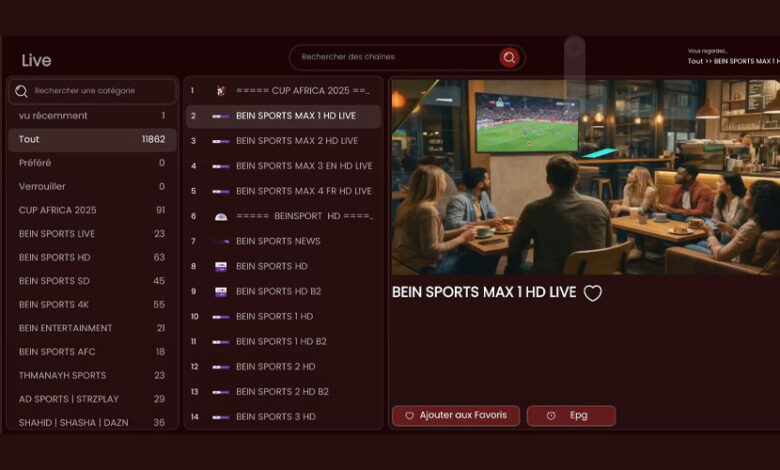The image size is (780, 470).
Task: Open the Verrouiller locked category
Action: pyautogui.click(x=92, y=186)
